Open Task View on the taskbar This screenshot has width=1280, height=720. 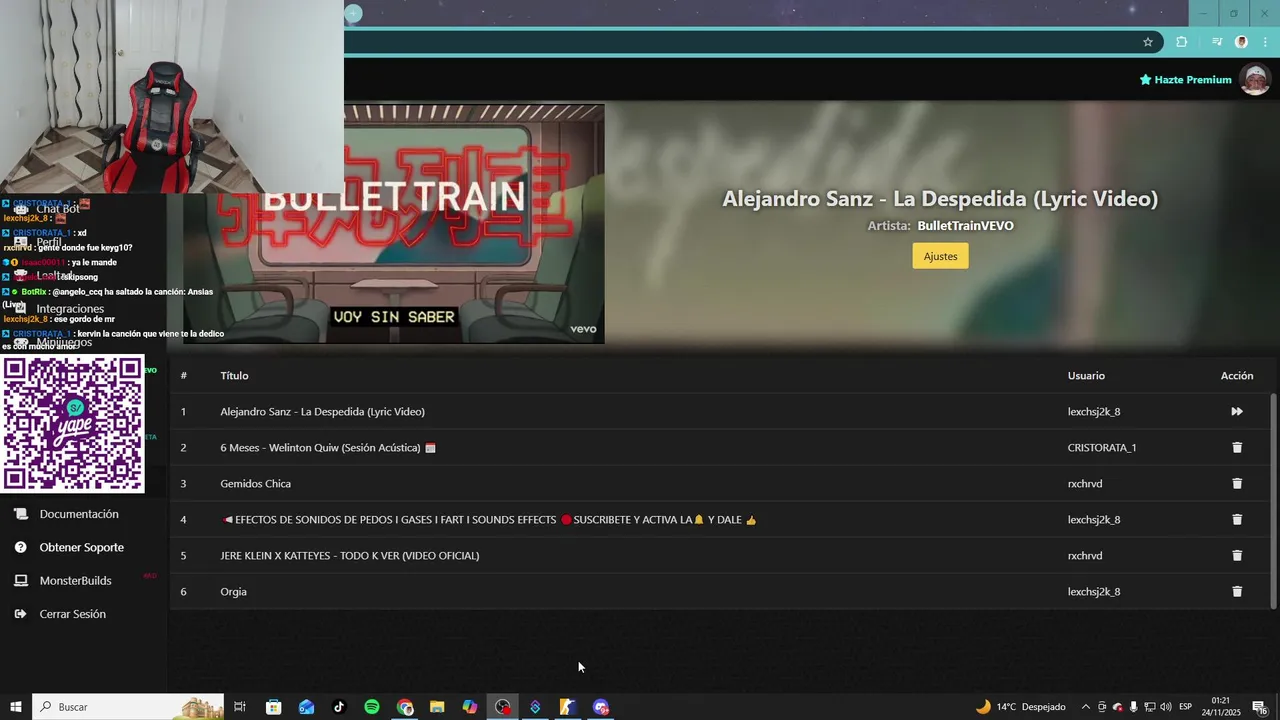coord(240,707)
